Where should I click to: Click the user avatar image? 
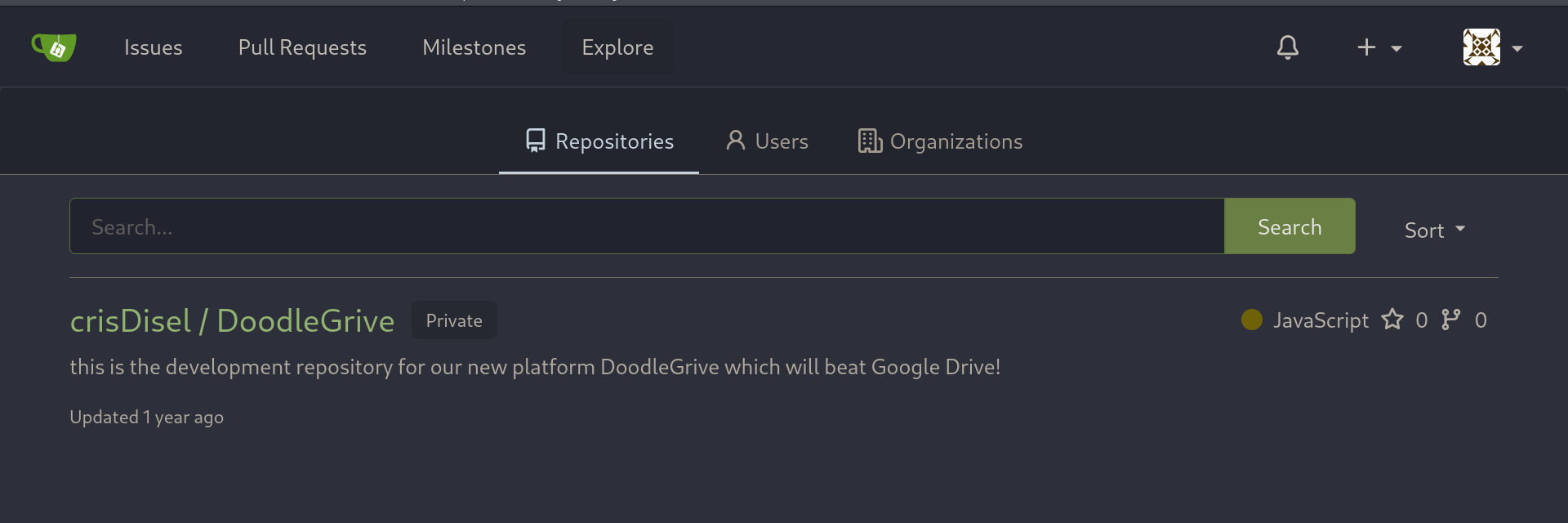1481,47
